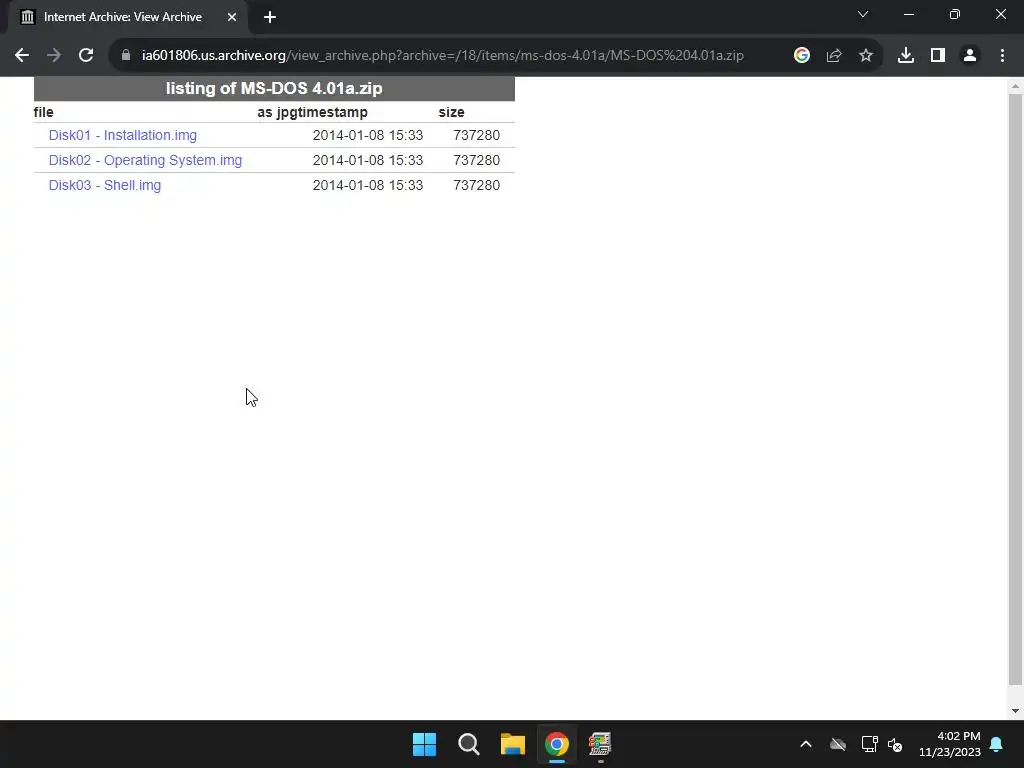Open the Chrome three-dot menu

1002,56
